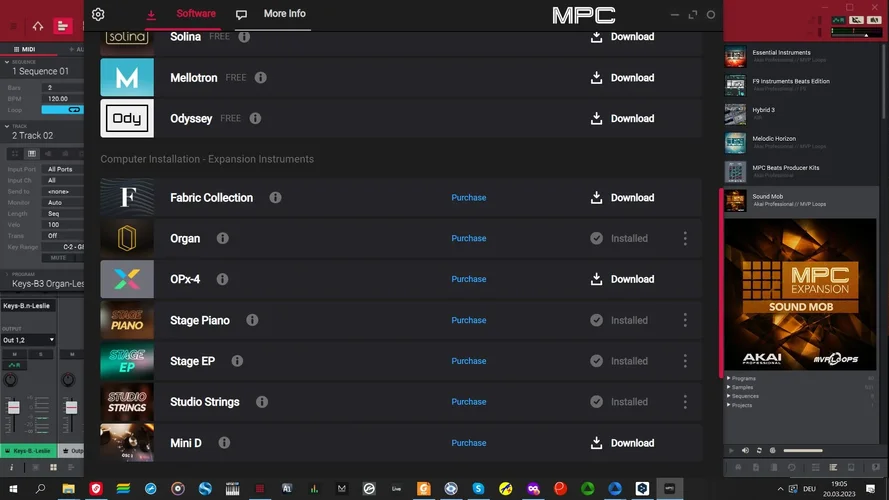This screenshot has width=889, height=500.
Task: Download the Mellotron plugin
Action: 622,78
